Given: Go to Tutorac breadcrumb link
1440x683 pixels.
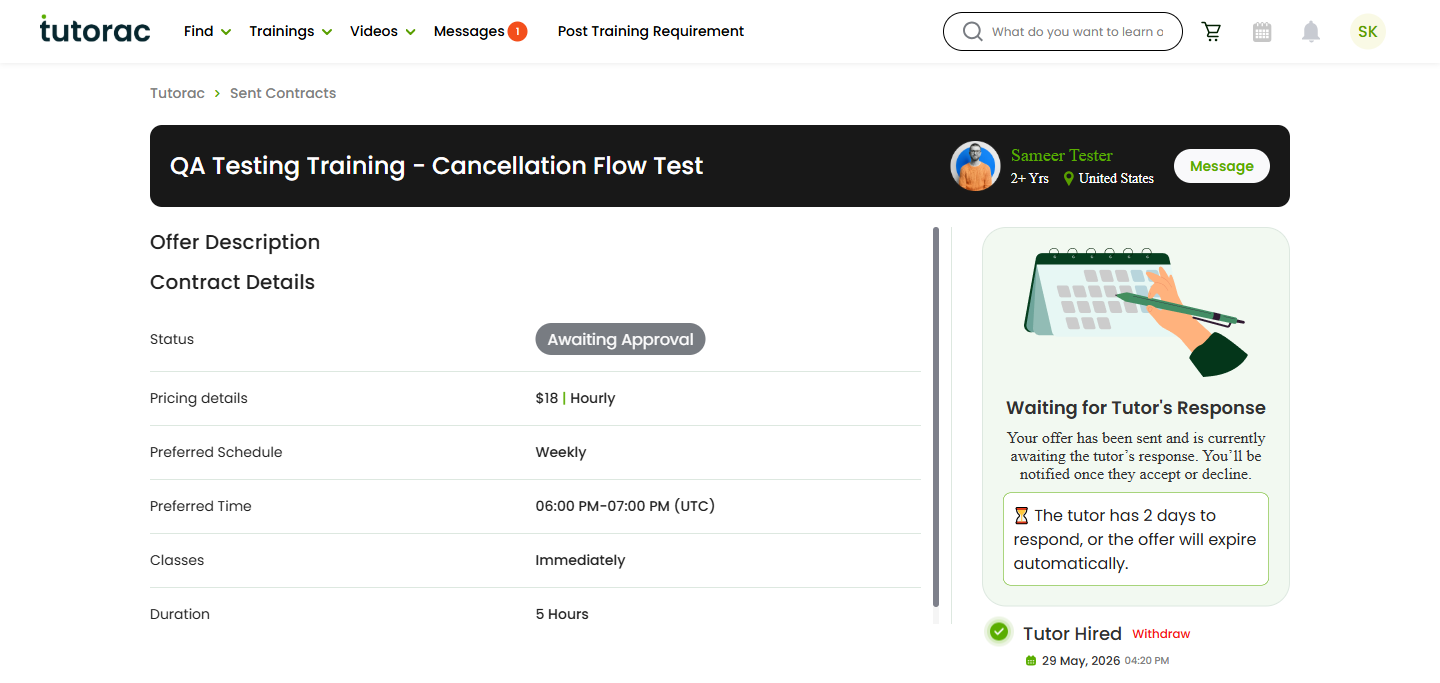Looking at the screenshot, I should click(x=177, y=93).
